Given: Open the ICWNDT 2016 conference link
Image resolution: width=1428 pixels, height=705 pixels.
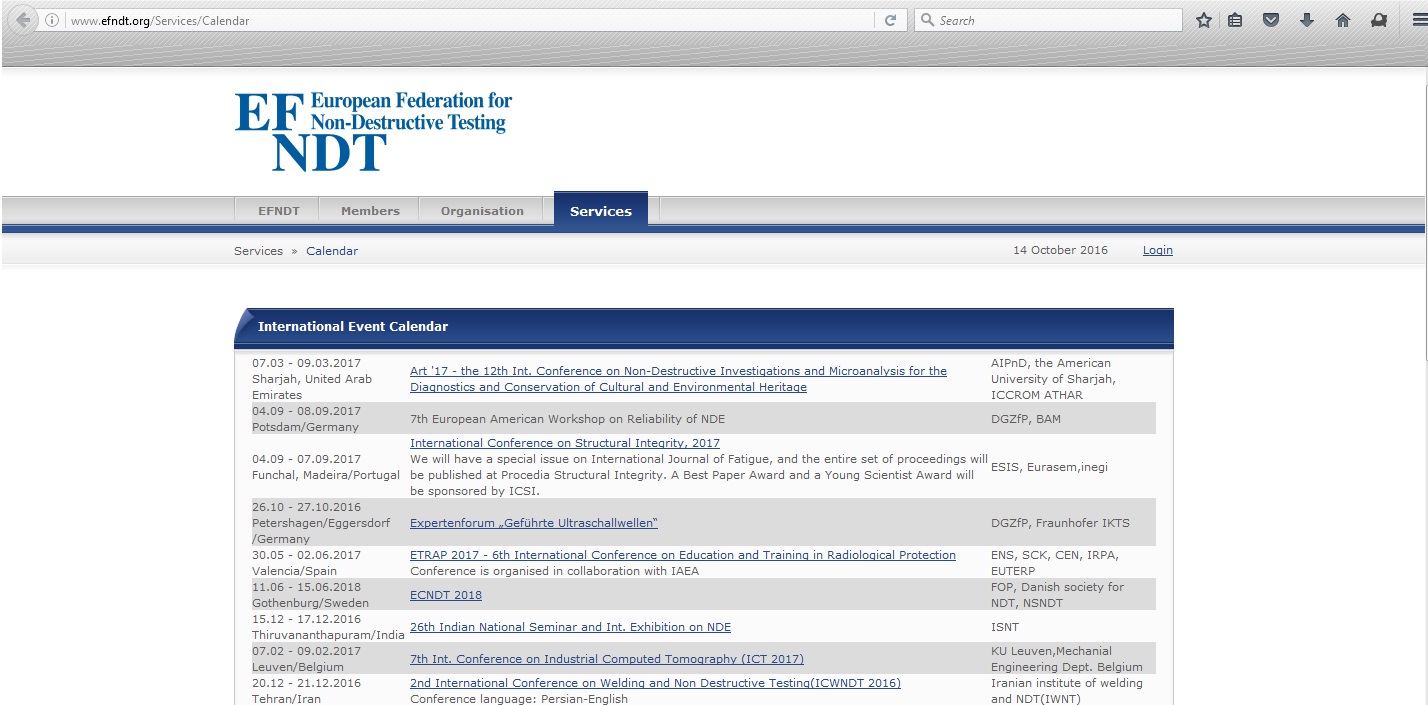Looking at the screenshot, I should (655, 683).
